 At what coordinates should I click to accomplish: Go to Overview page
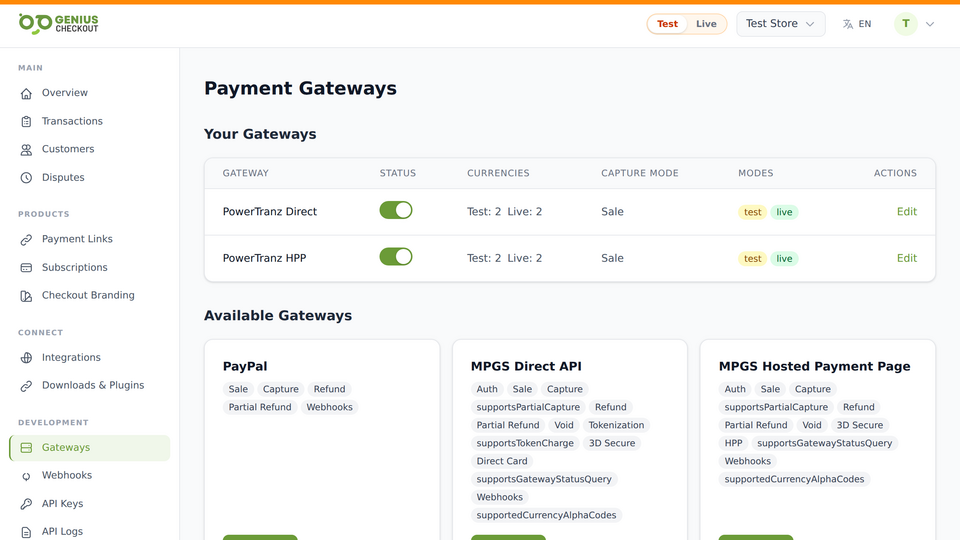[x=89, y=93]
